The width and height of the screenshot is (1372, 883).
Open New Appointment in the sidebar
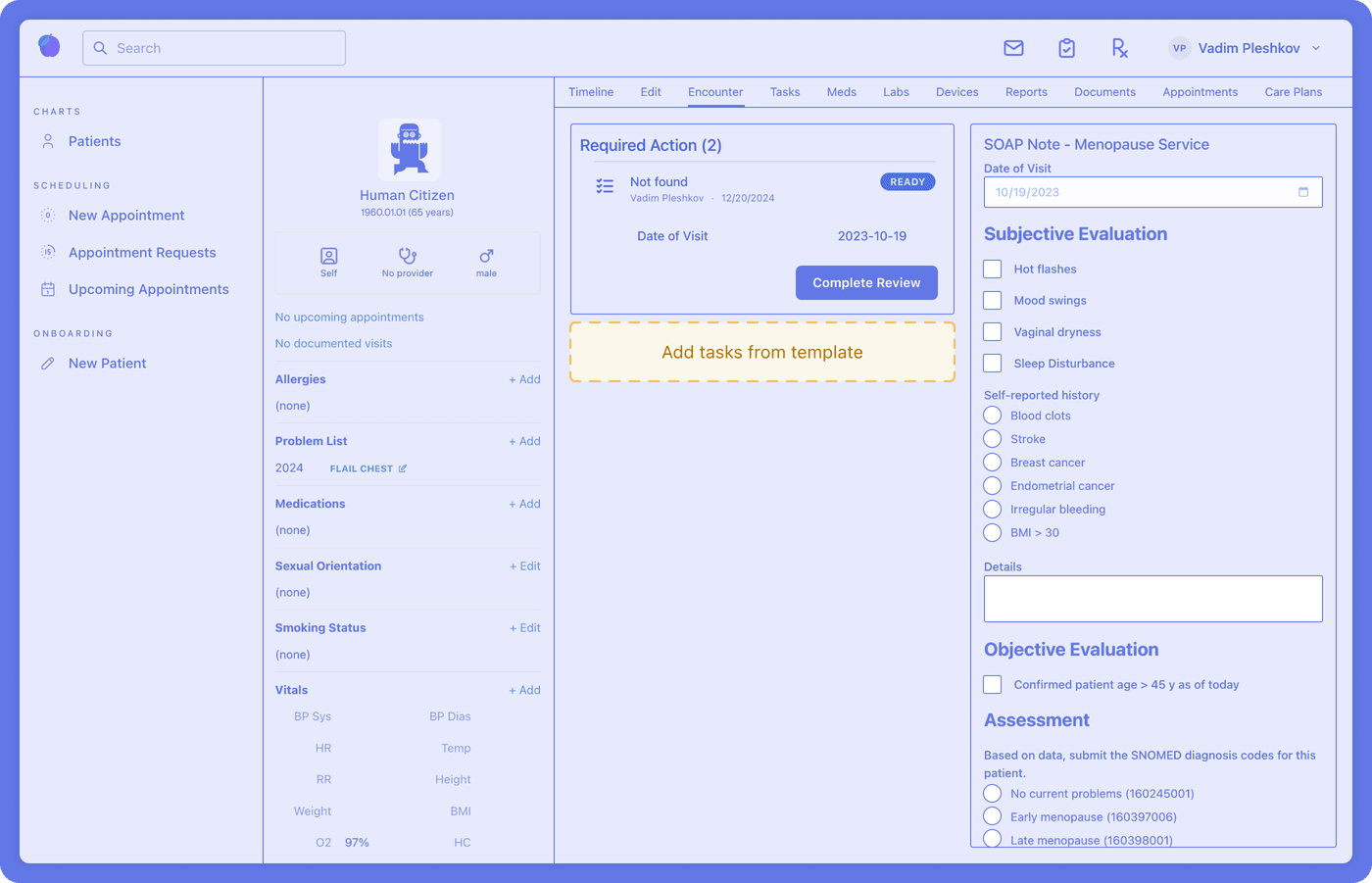click(126, 216)
